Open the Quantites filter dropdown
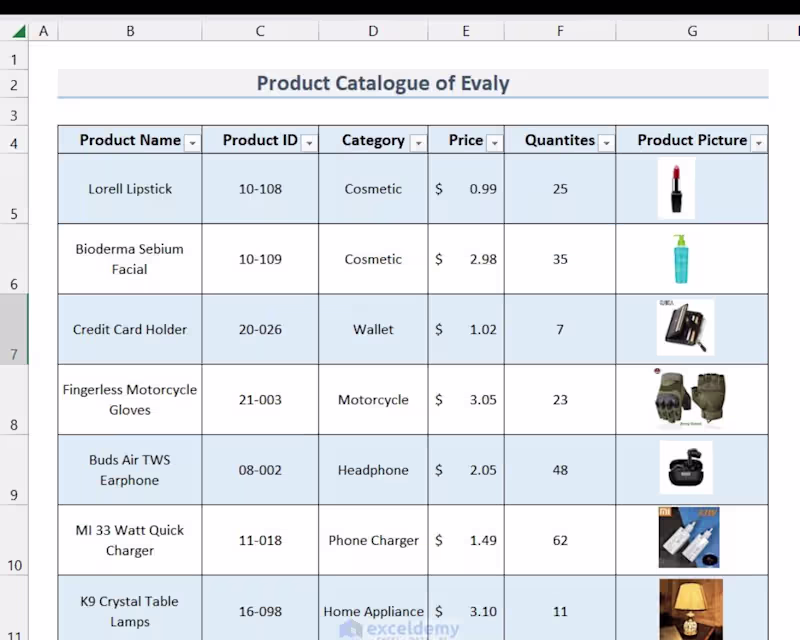This screenshot has height=640, width=800. pos(606,143)
